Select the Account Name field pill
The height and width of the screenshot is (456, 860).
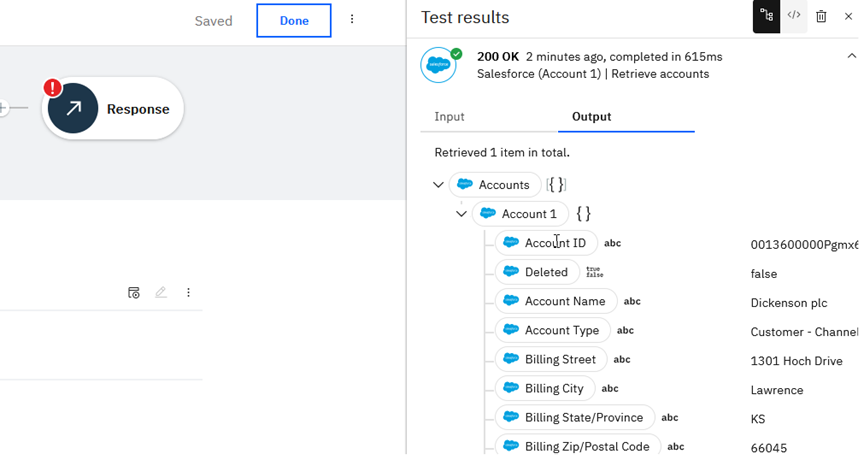(x=556, y=301)
